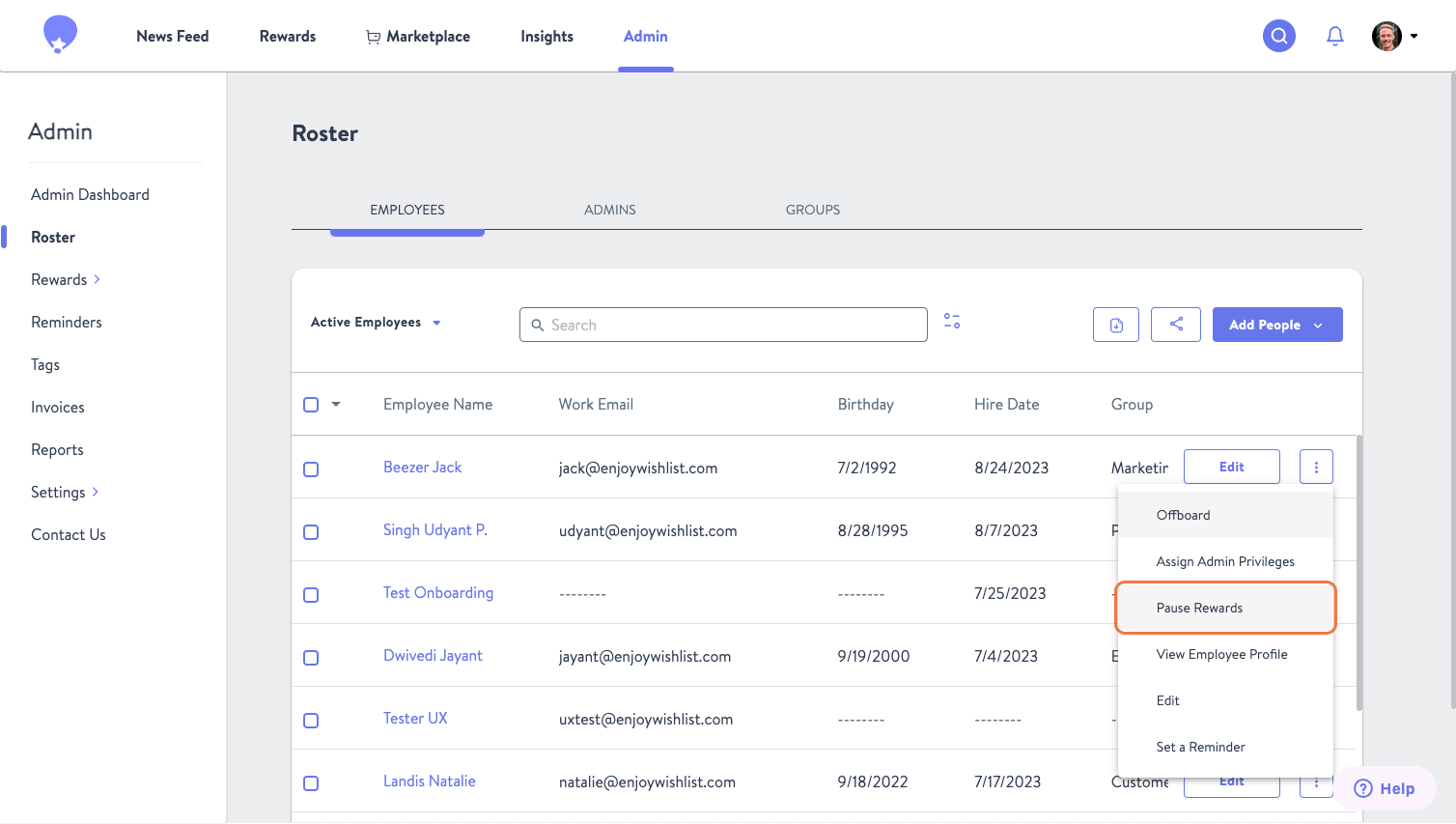Open the filter options icon beside search
1456x824 pixels.
click(x=952, y=321)
